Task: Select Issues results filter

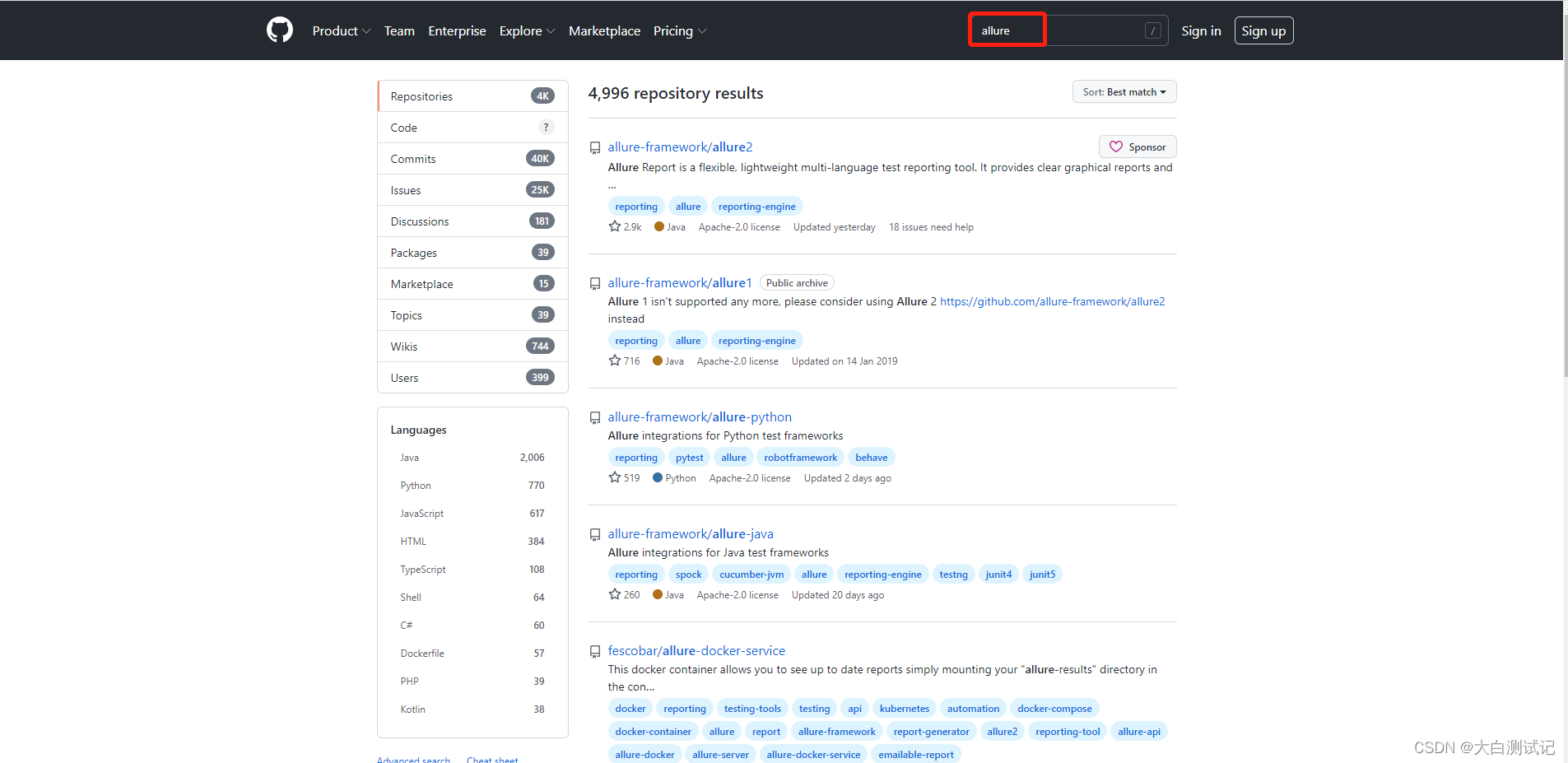Action: (x=473, y=190)
